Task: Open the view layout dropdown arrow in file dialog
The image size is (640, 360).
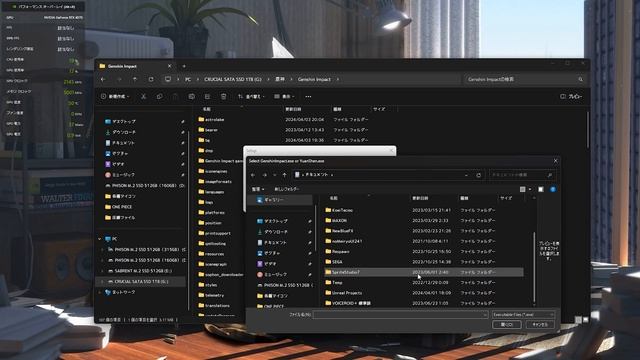Action: [530, 189]
